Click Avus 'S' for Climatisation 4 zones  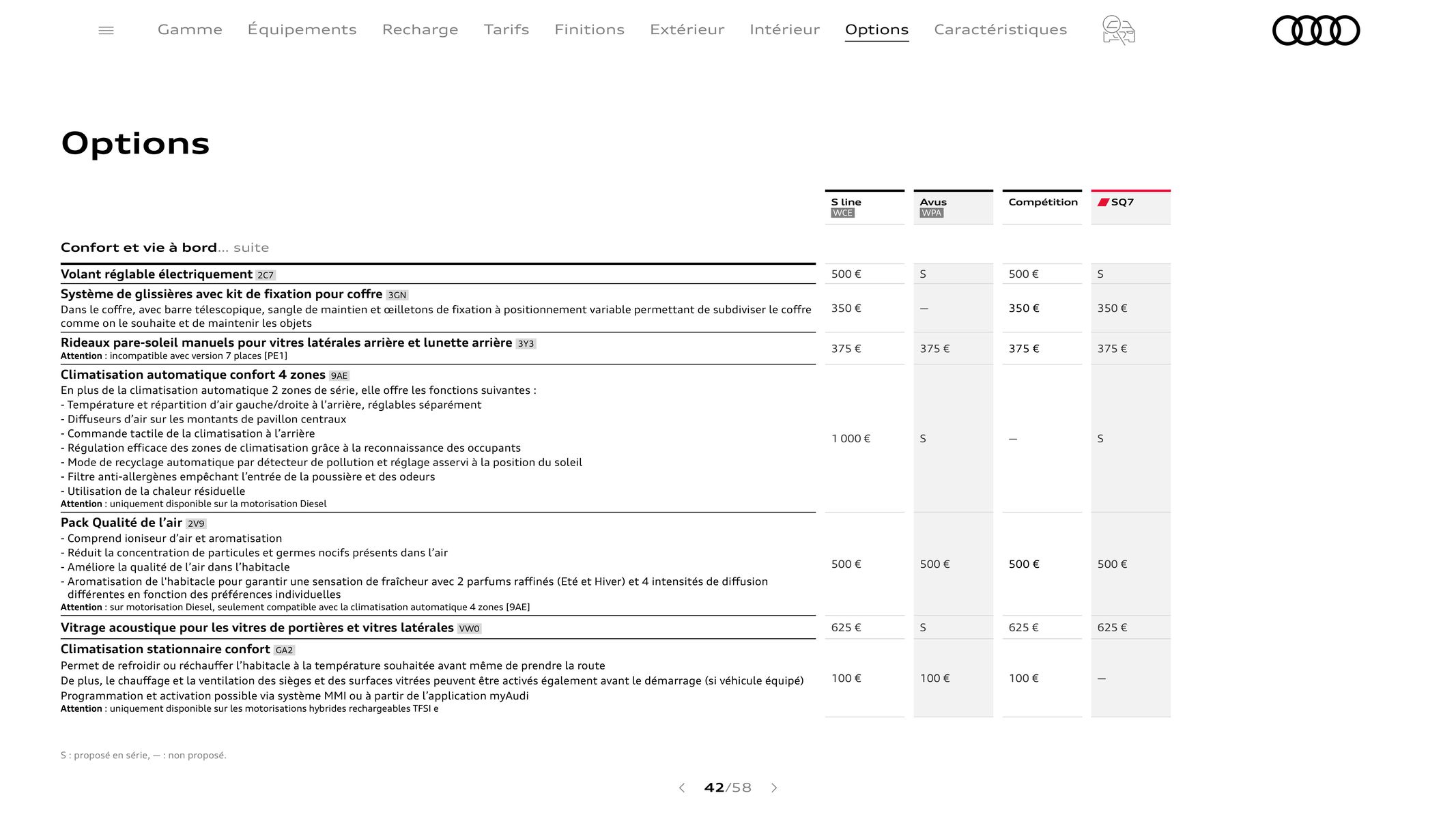(x=923, y=439)
